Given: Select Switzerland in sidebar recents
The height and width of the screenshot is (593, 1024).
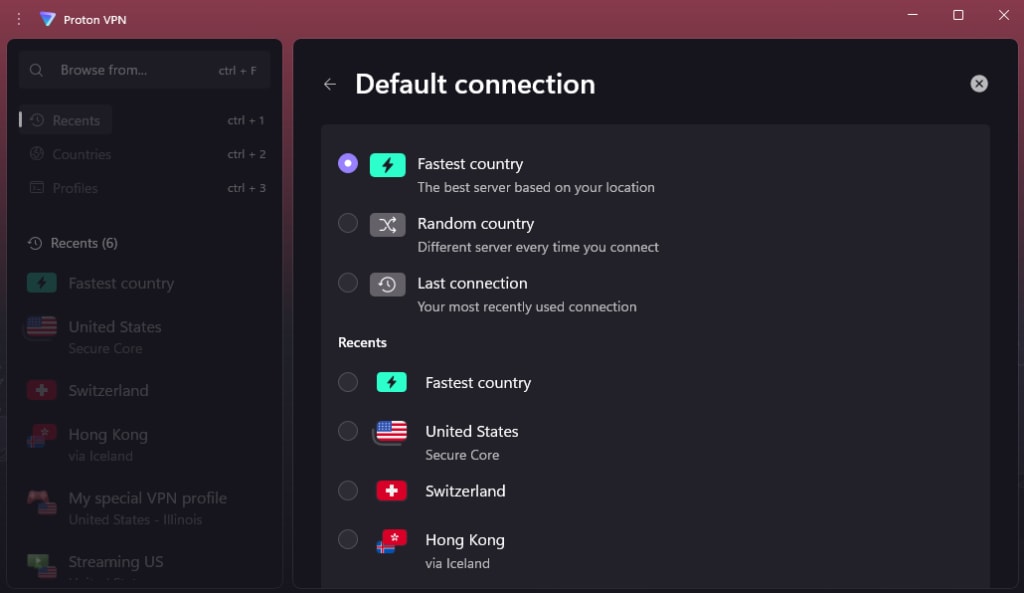Looking at the screenshot, I should click(144, 391).
